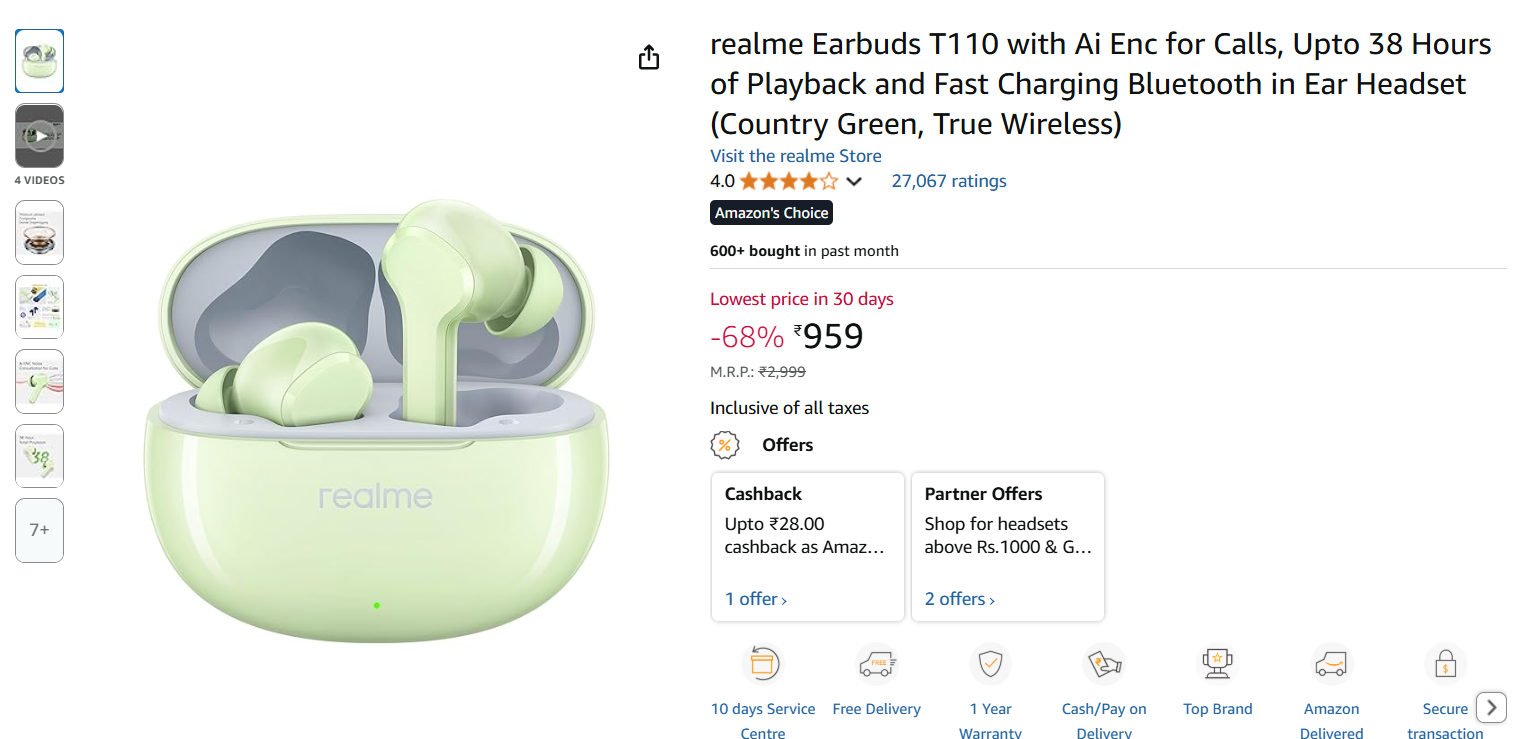1517x739 pixels.
Task: Click the Cash/Pay on Delivery icon
Action: 1104,664
